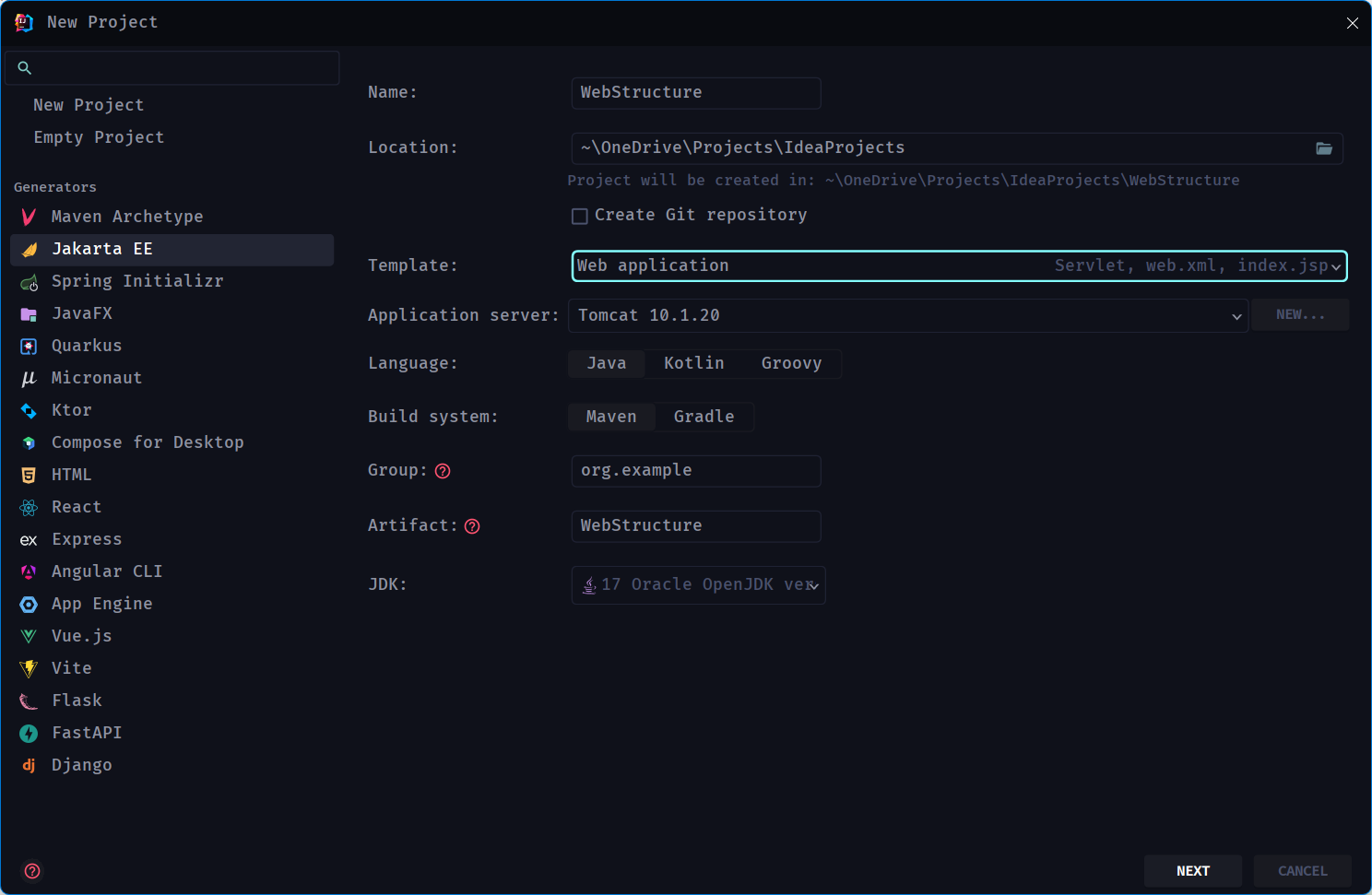Screen dimensions: 1372x895
Task: Browse location with the folder icon
Action: point(1324,148)
